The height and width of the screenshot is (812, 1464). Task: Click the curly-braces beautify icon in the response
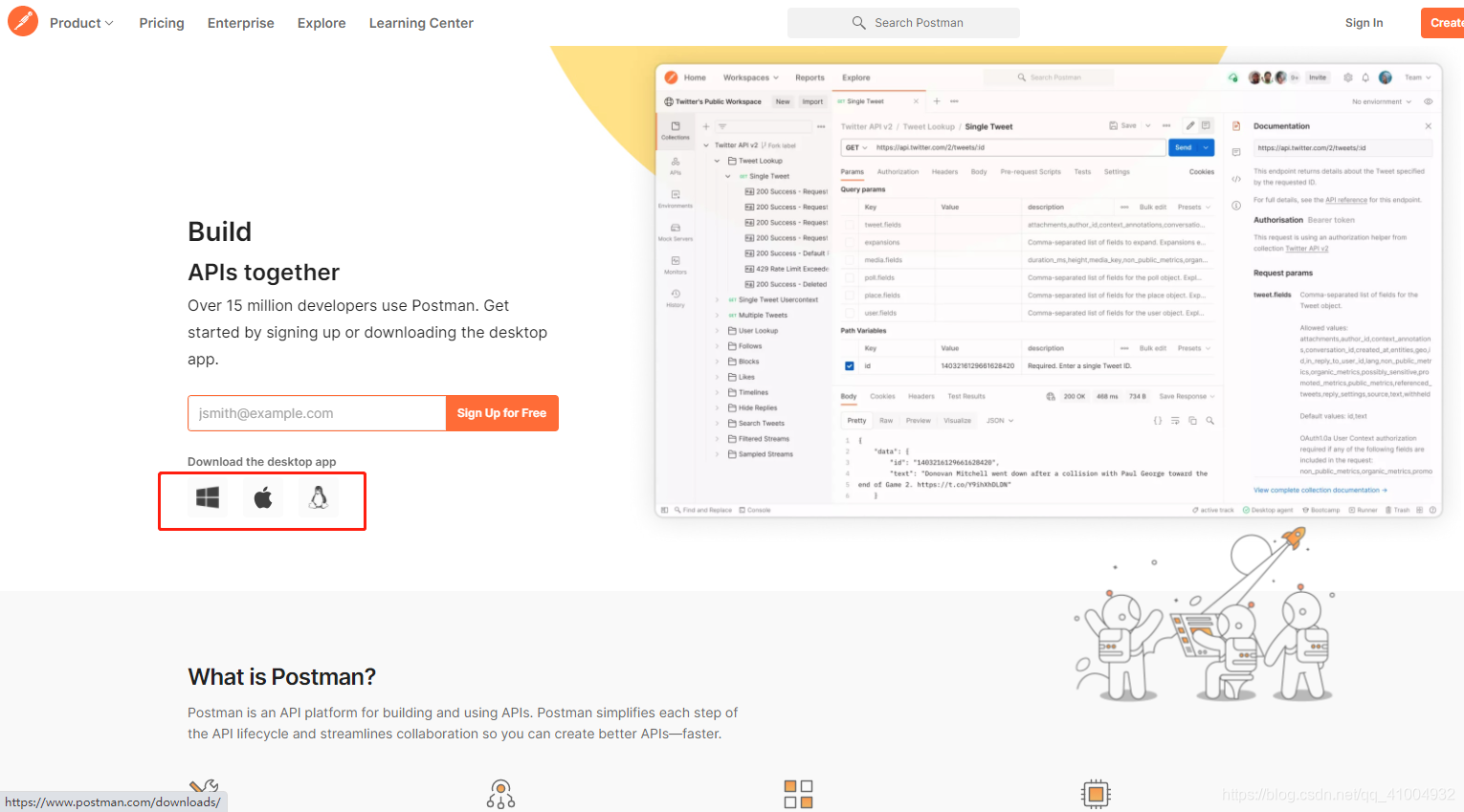[1158, 421]
